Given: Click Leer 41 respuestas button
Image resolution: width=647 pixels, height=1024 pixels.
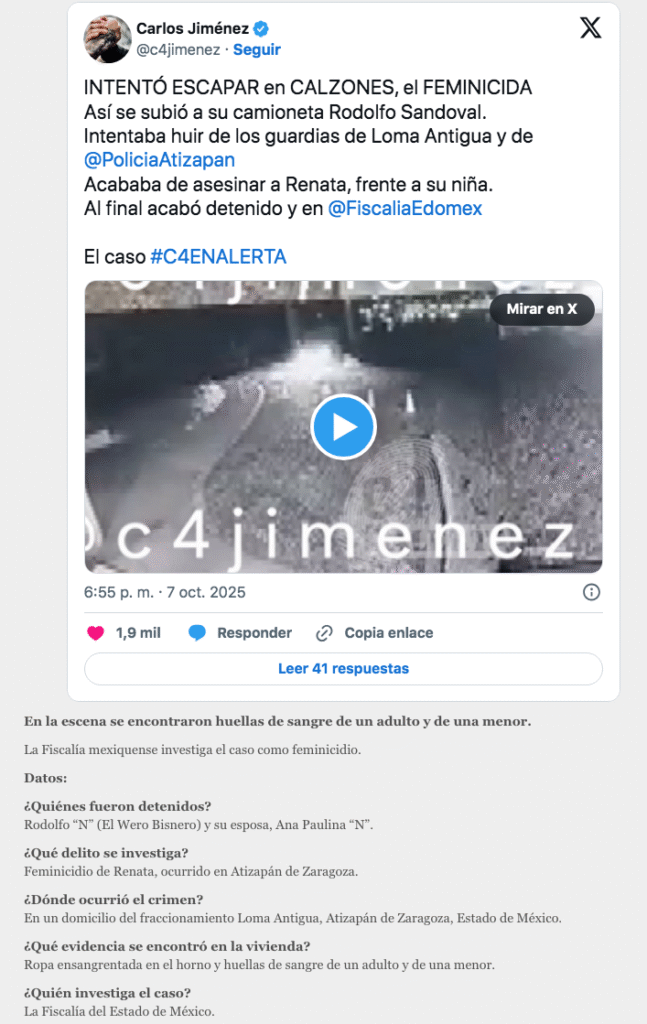Looking at the screenshot, I should pos(343,669).
